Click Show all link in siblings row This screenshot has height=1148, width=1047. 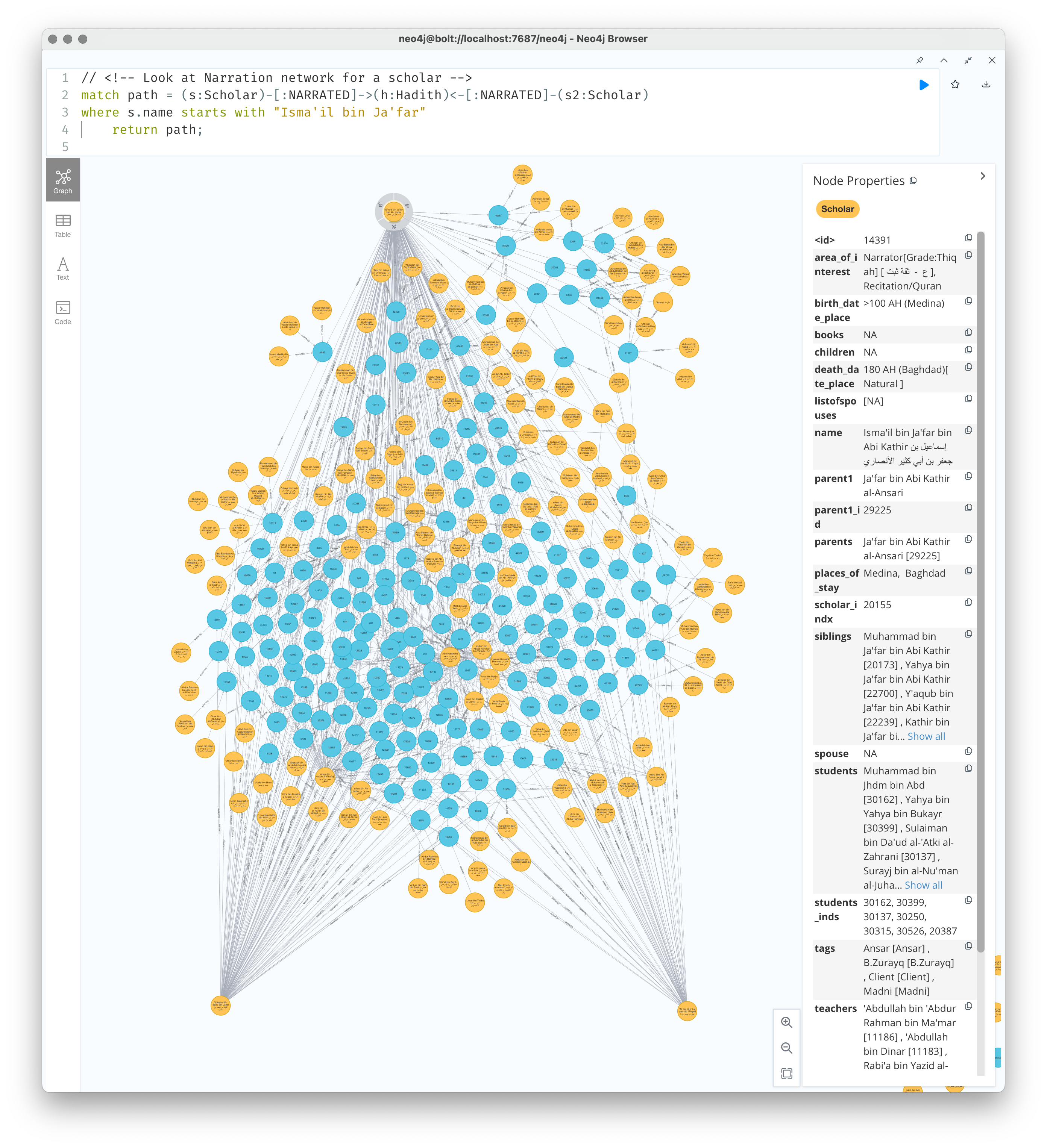coord(926,736)
